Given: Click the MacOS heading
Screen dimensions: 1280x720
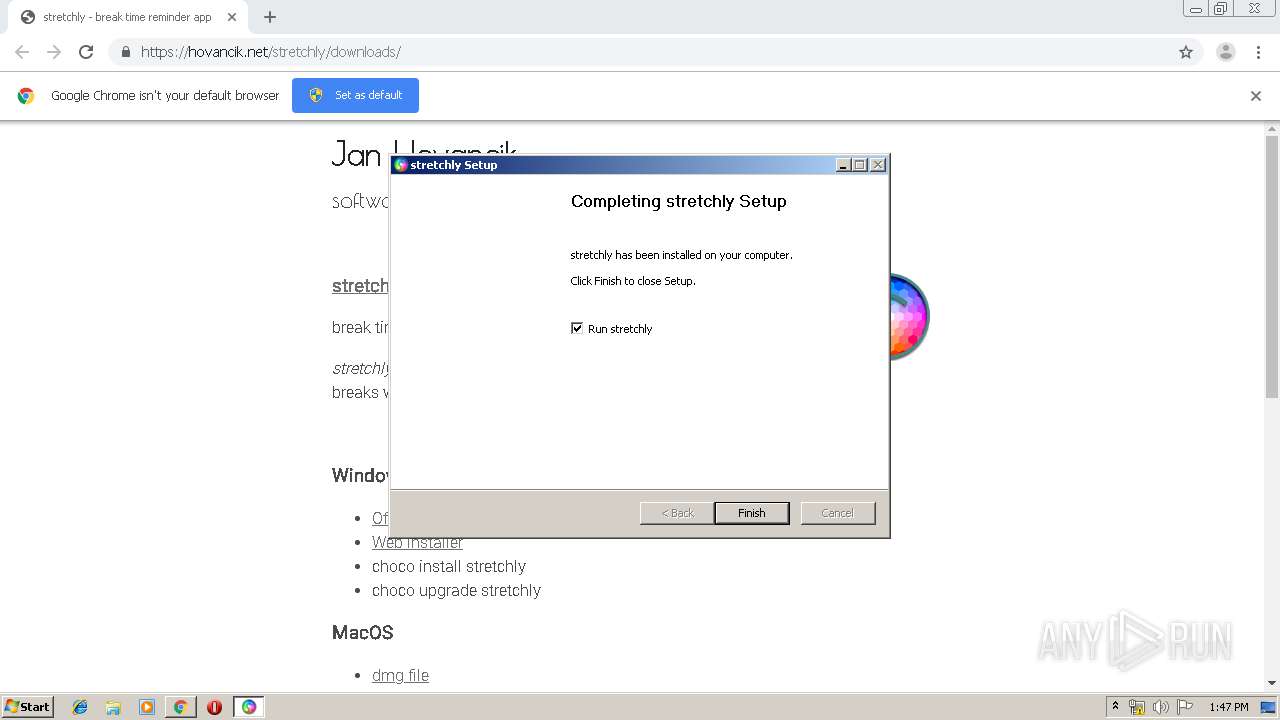Looking at the screenshot, I should pyautogui.click(x=363, y=632).
